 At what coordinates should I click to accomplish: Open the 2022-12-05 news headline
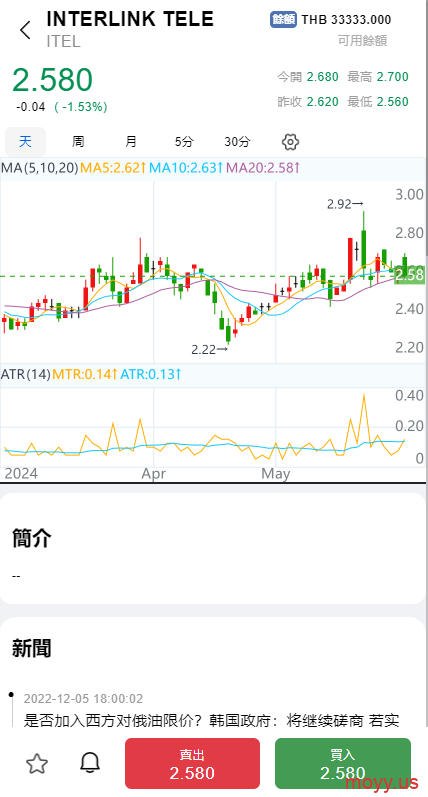[211, 720]
